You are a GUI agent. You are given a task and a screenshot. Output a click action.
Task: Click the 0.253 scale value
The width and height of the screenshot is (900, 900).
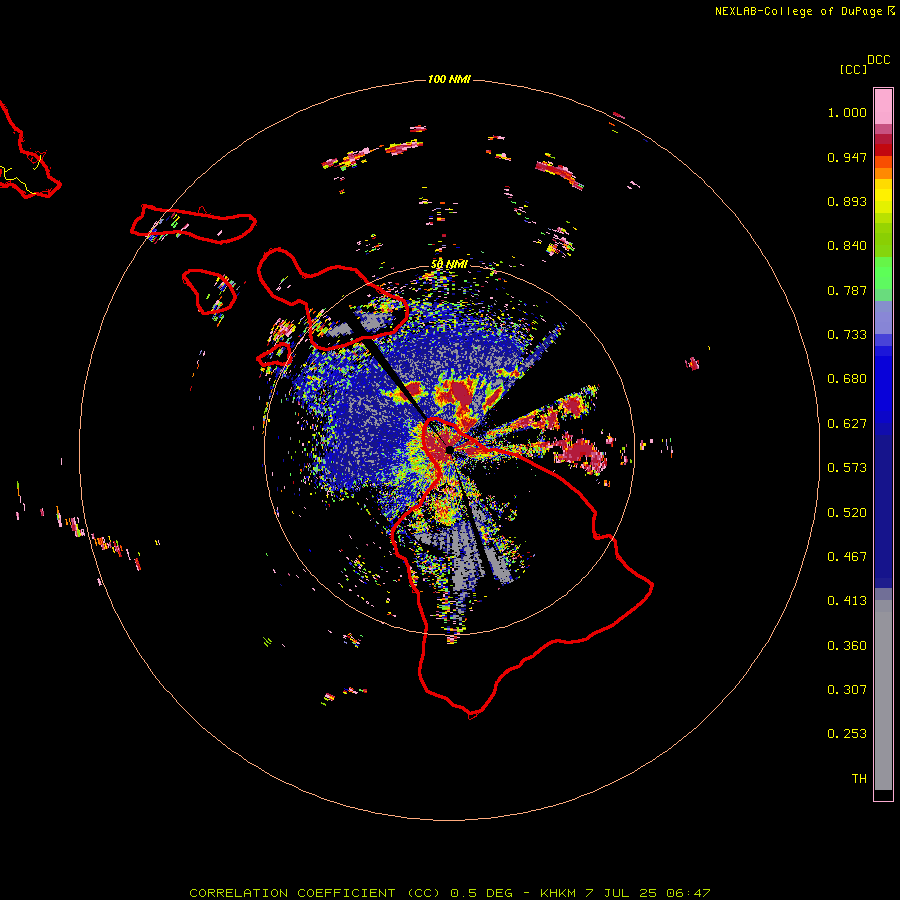click(x=847, y=734)
